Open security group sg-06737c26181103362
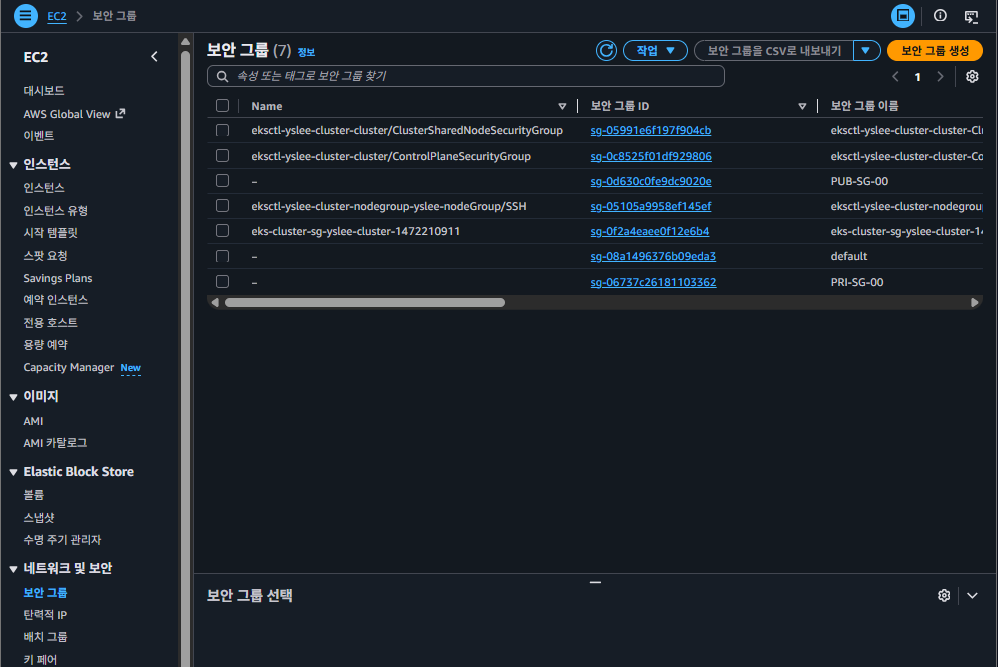Viewport: 998px width, 667px height. (x=653, y=282)
